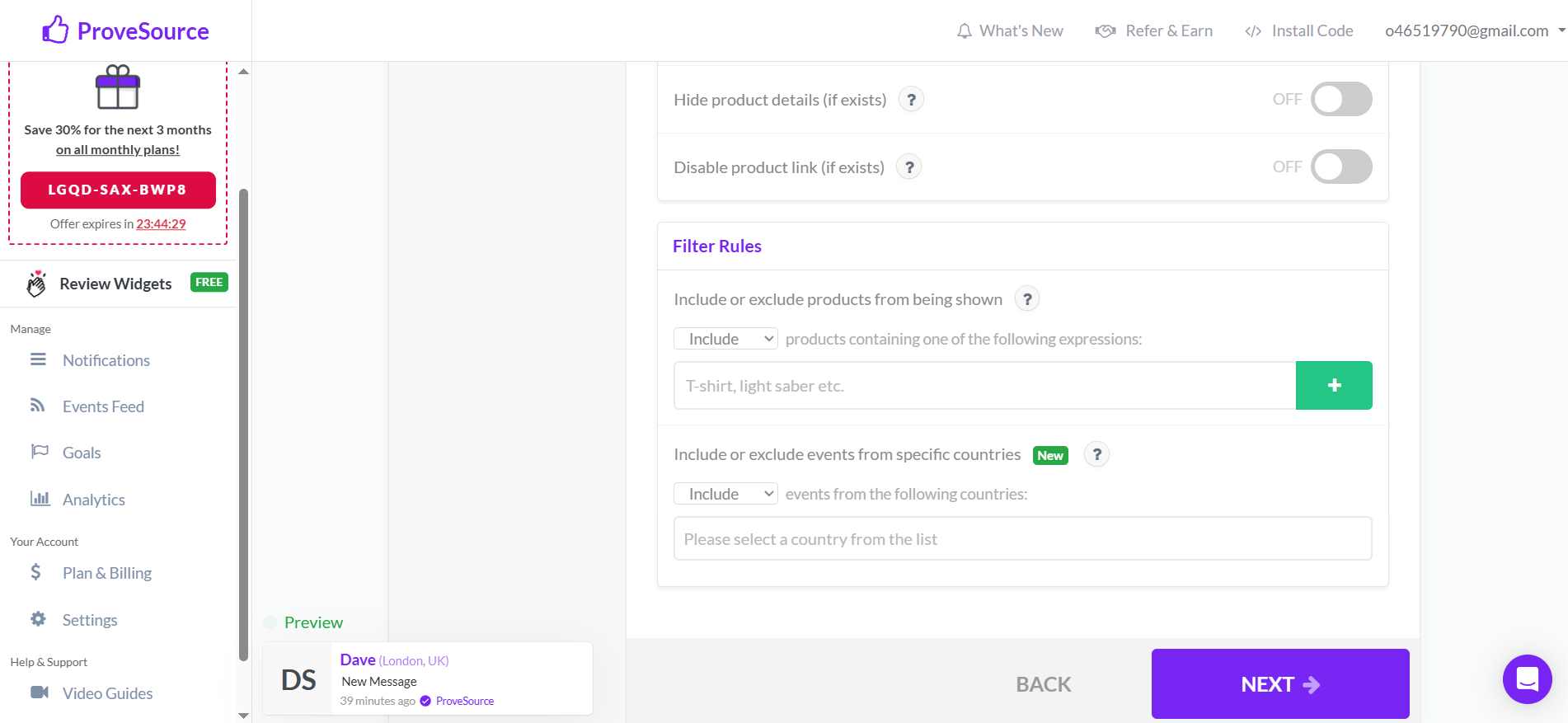Screen dimensions: 1568x723
Task: Click the gift box promo icon
Action: point(118,87)
